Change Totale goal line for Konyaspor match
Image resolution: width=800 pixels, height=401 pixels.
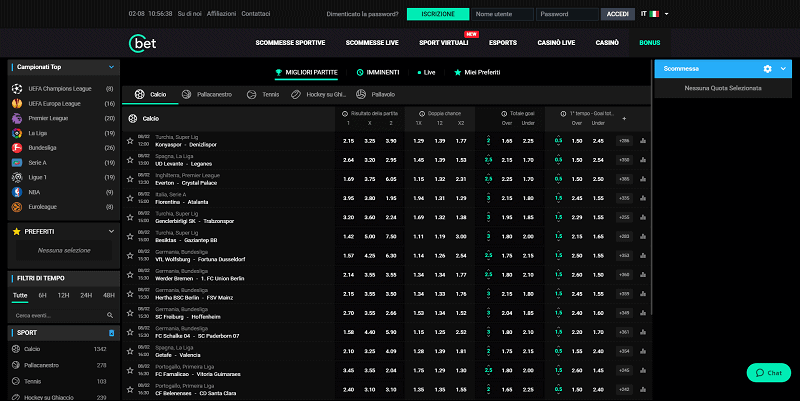pos(488,141)
